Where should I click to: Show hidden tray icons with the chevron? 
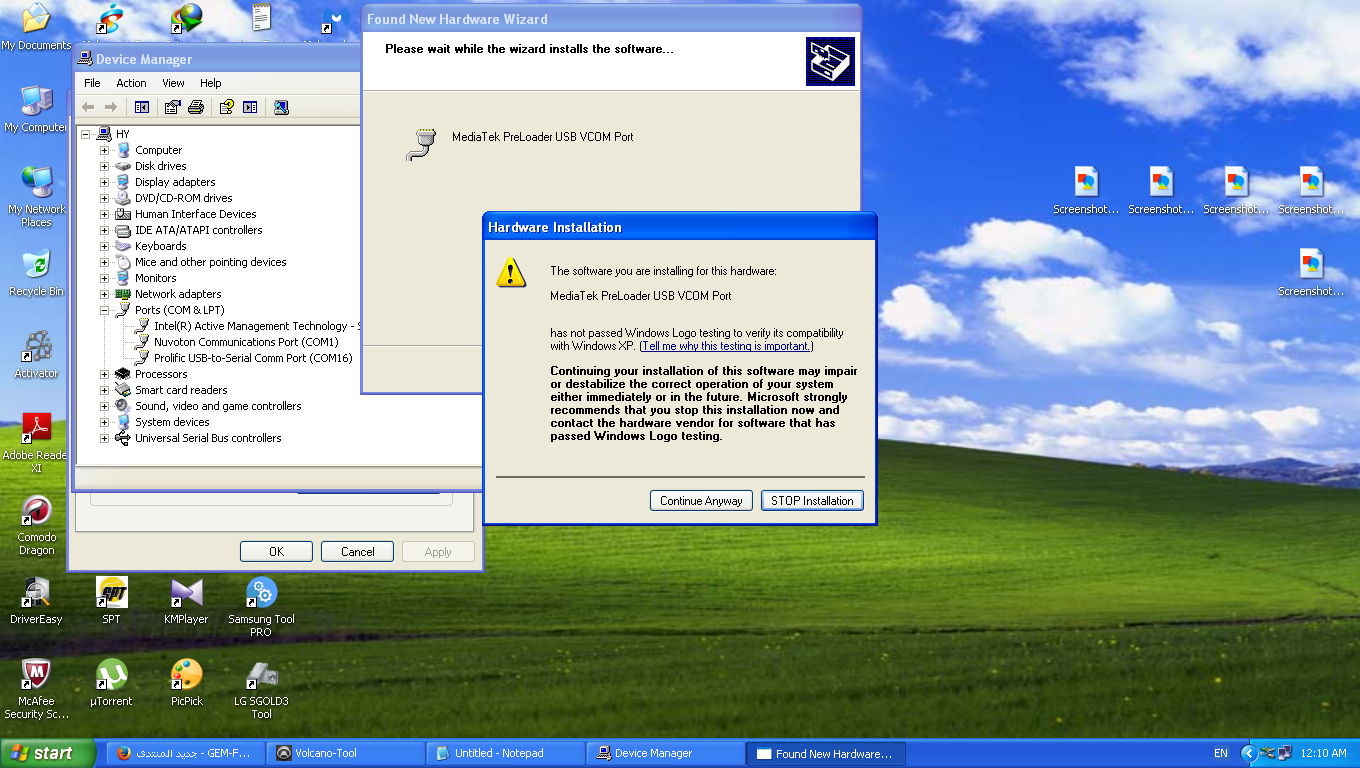[1248, 753]
